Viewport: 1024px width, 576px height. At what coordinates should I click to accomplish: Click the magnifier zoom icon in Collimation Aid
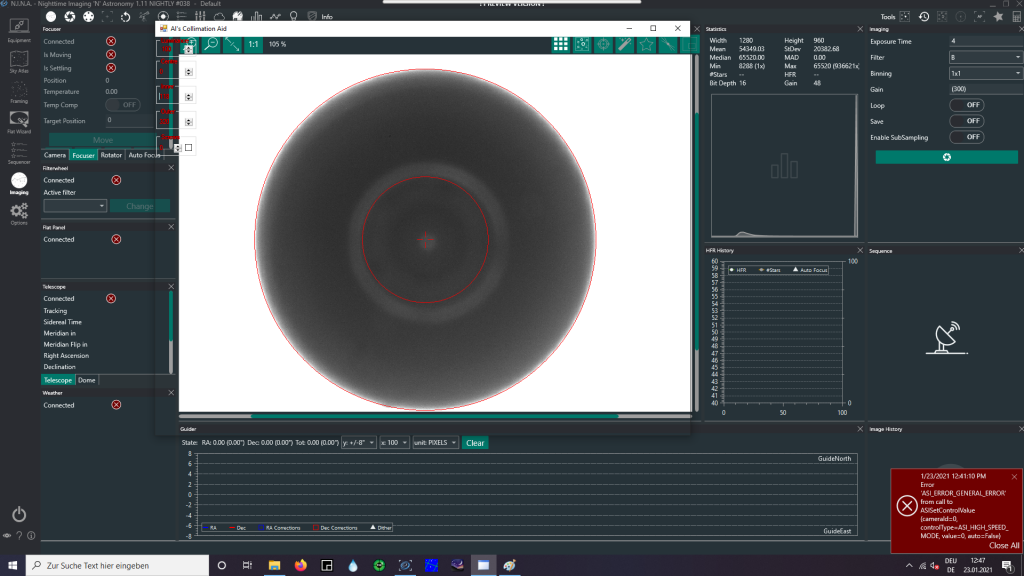tap(210, 45)
